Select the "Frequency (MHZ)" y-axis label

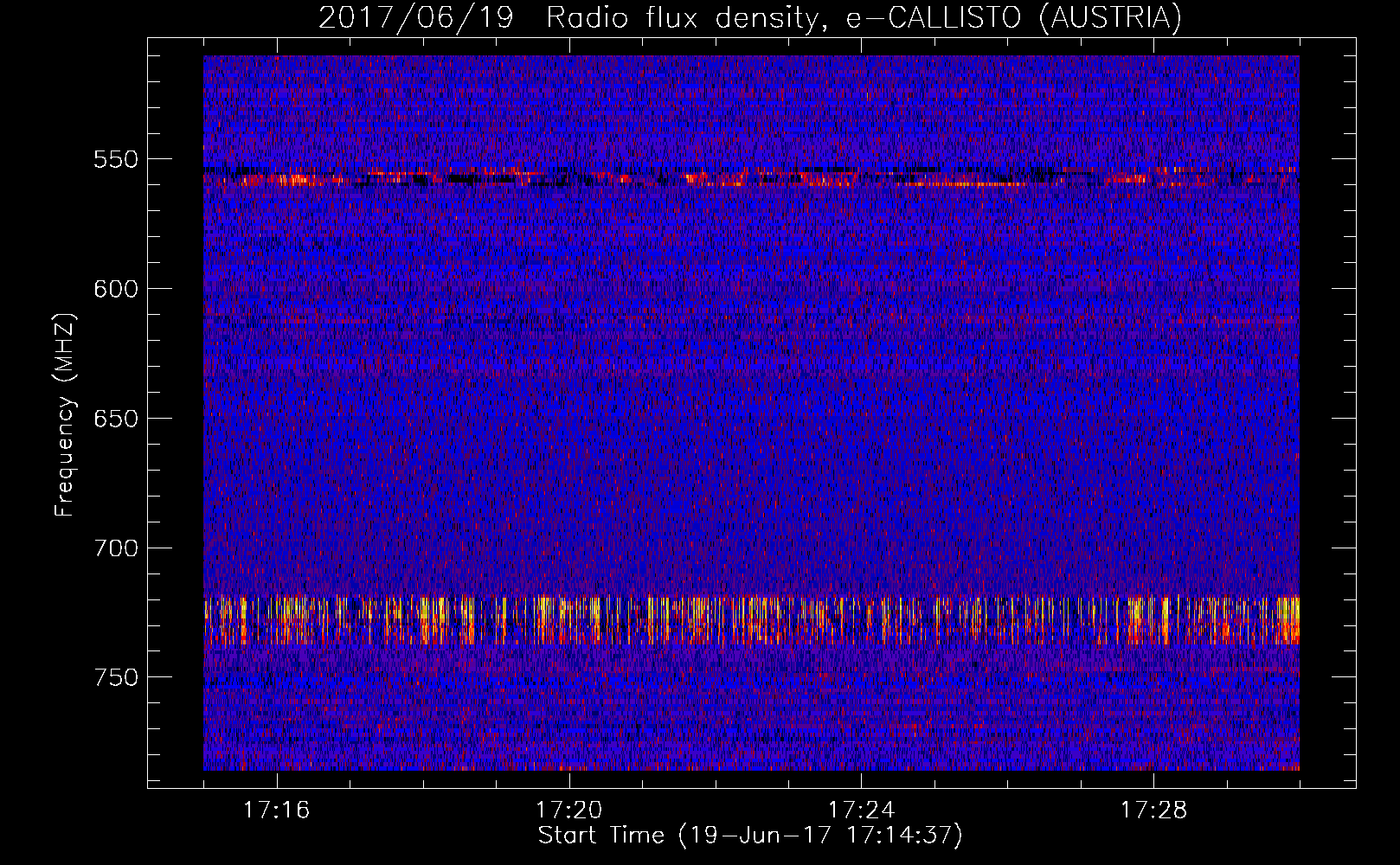coord(64,414)
